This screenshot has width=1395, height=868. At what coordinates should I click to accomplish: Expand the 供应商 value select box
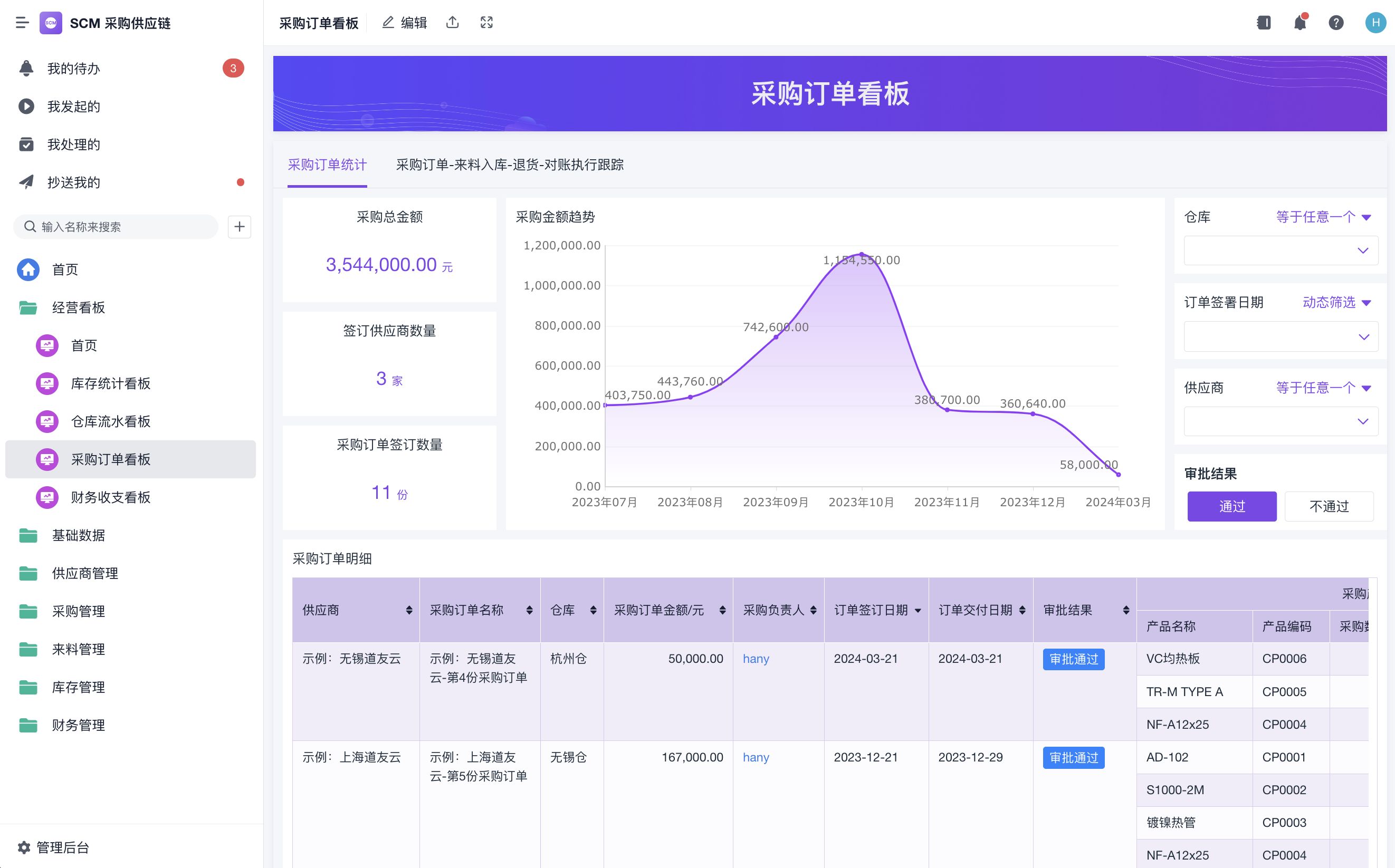1280,421
